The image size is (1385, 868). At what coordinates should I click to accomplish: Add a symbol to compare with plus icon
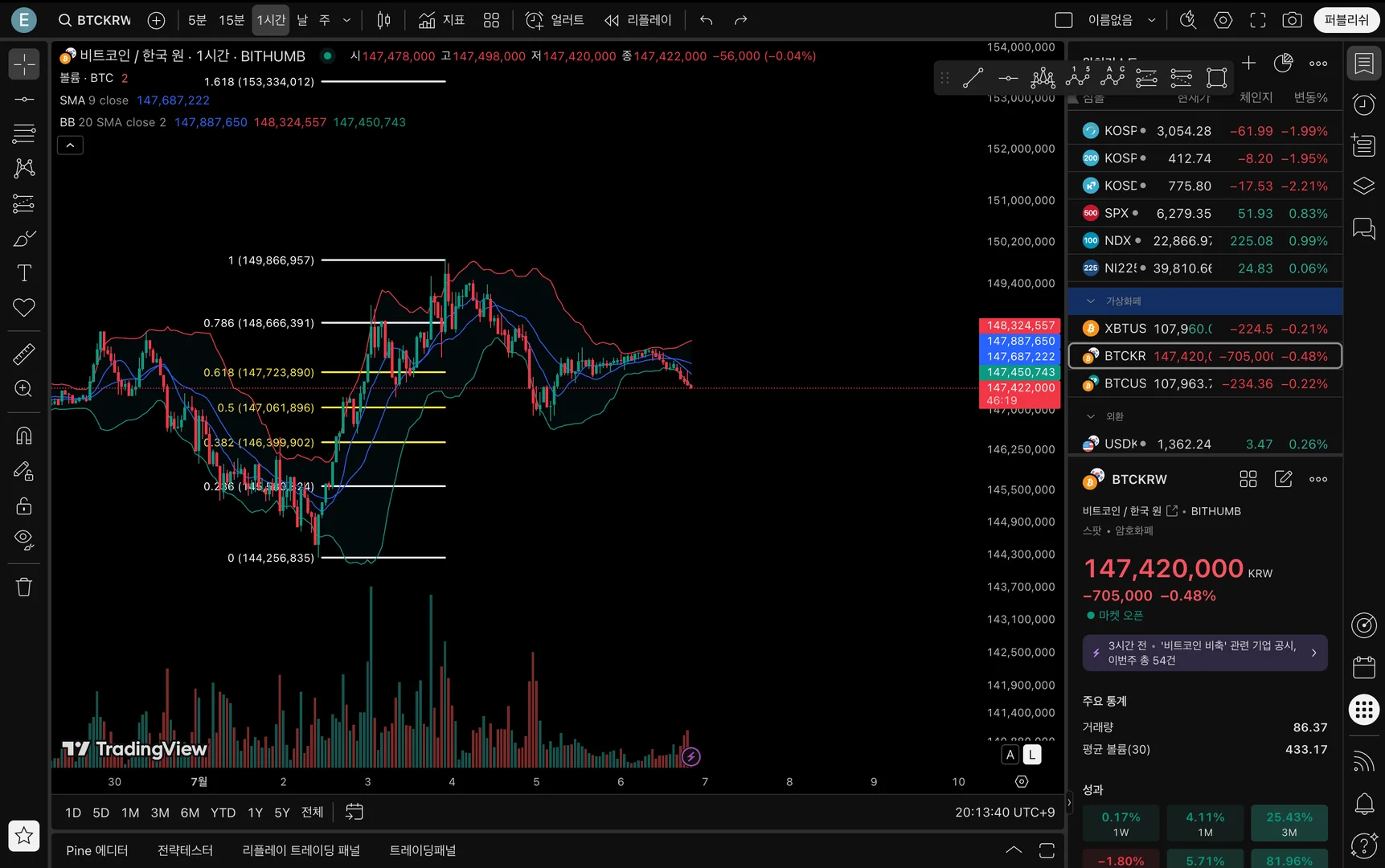[x=157, y=20]
